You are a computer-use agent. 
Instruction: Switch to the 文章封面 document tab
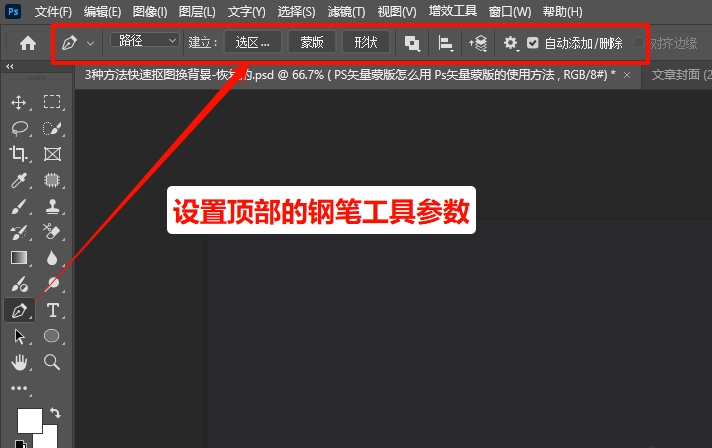tap(680, 74)
